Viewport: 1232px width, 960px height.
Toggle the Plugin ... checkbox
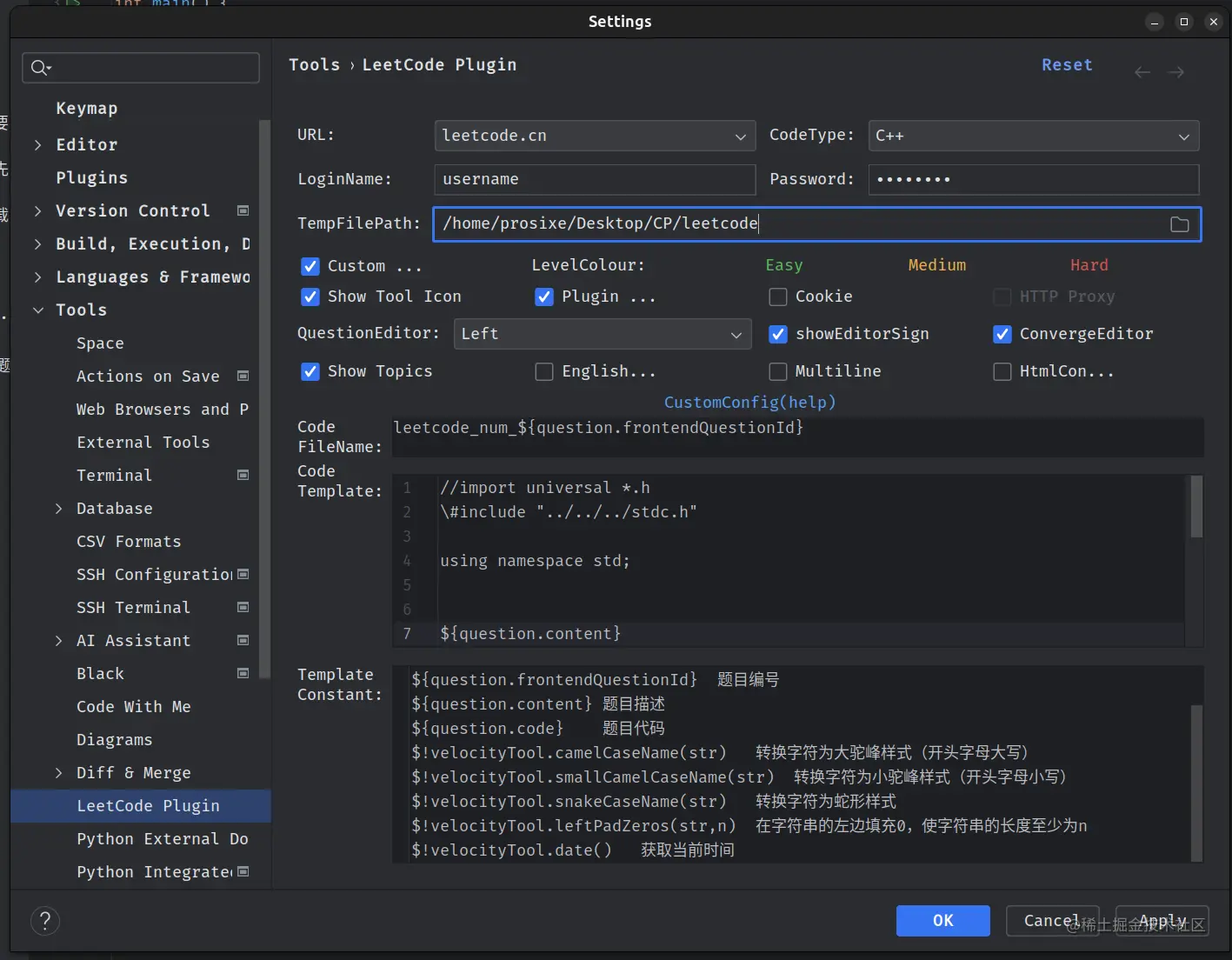[544, 297]
